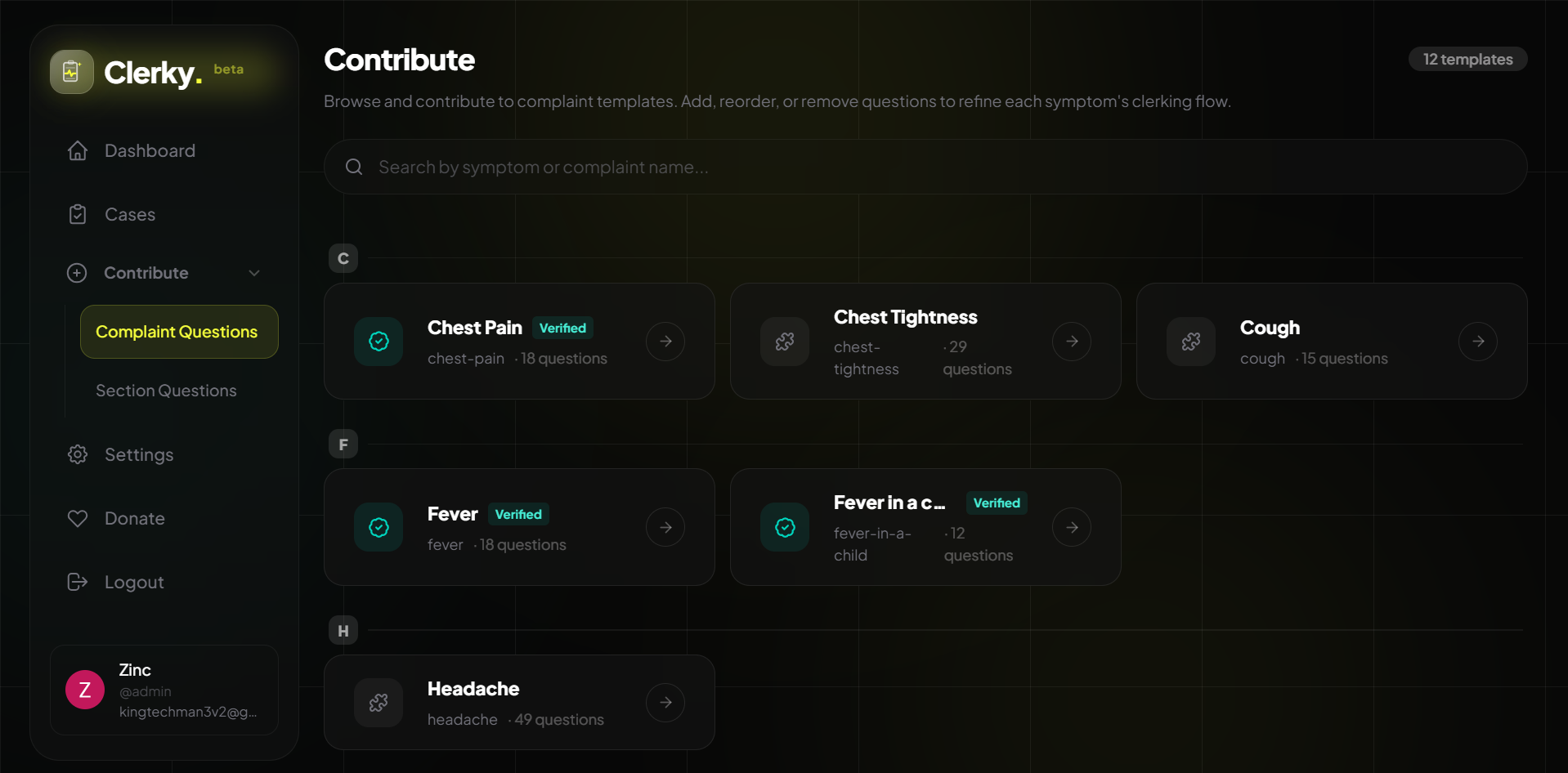This screenshot has height=773, width=1568.
Task: Select Complaint Questions submenu item
Action: click(179, 332)
